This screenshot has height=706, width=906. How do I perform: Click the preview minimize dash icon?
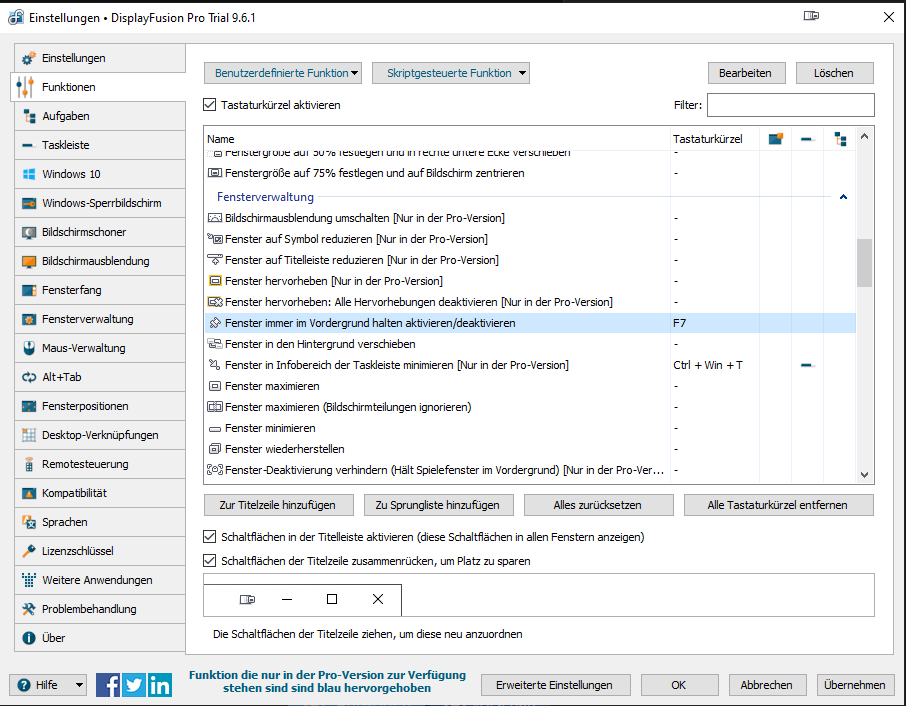[287, 600]
